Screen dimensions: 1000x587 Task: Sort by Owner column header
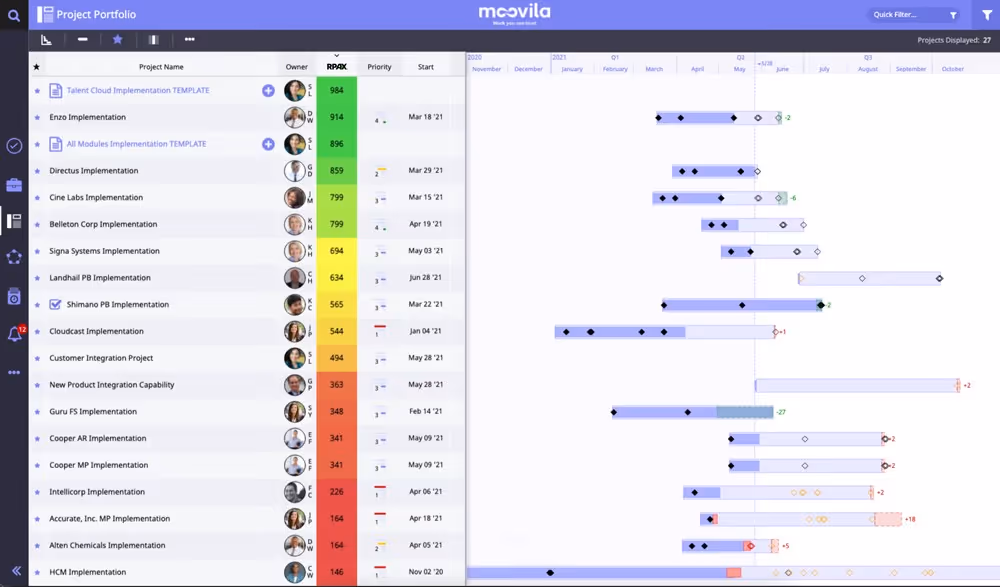pos(297,66)
